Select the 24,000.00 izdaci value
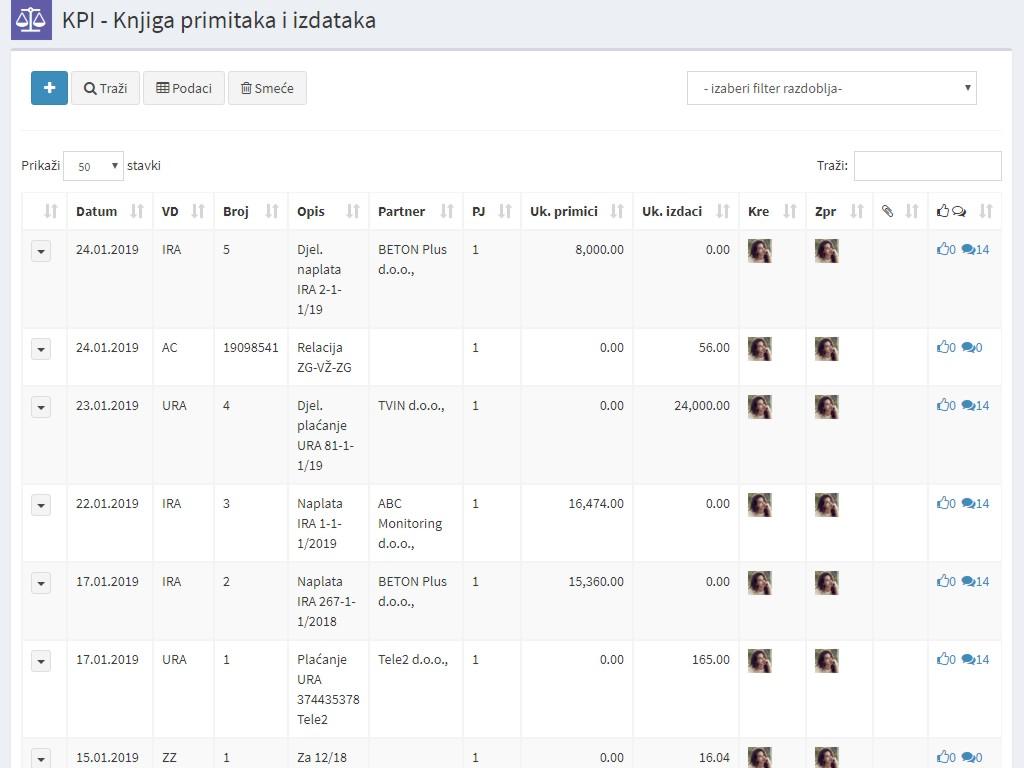Image resolution: width=1024 pixels, height=768 pixels. coord(701,406)
